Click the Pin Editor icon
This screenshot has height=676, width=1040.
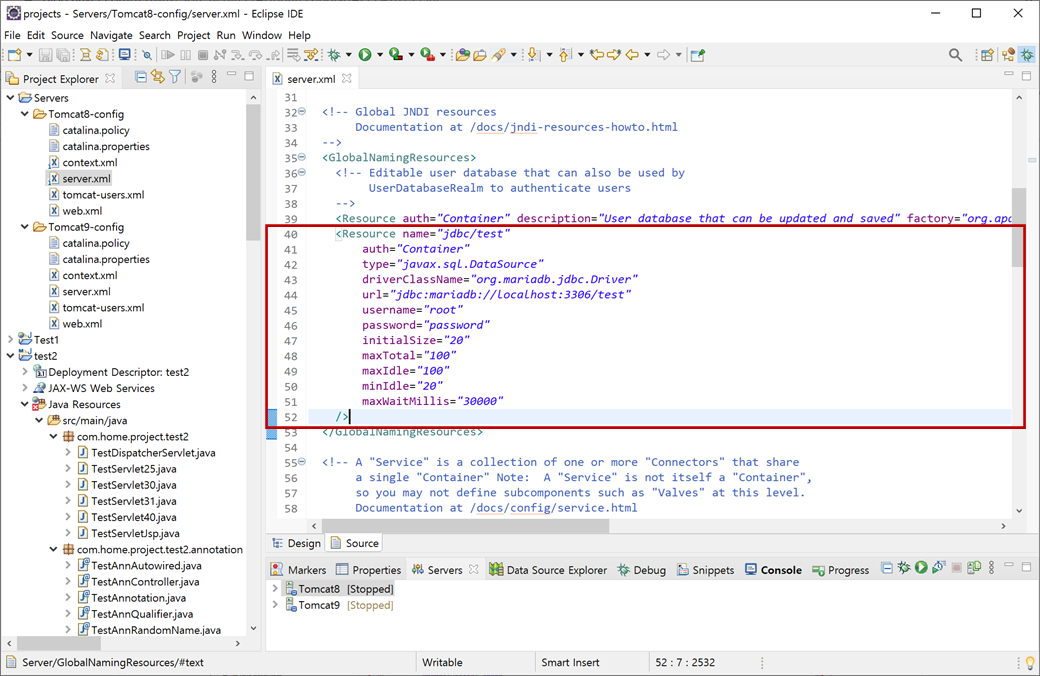coord(697,55)
